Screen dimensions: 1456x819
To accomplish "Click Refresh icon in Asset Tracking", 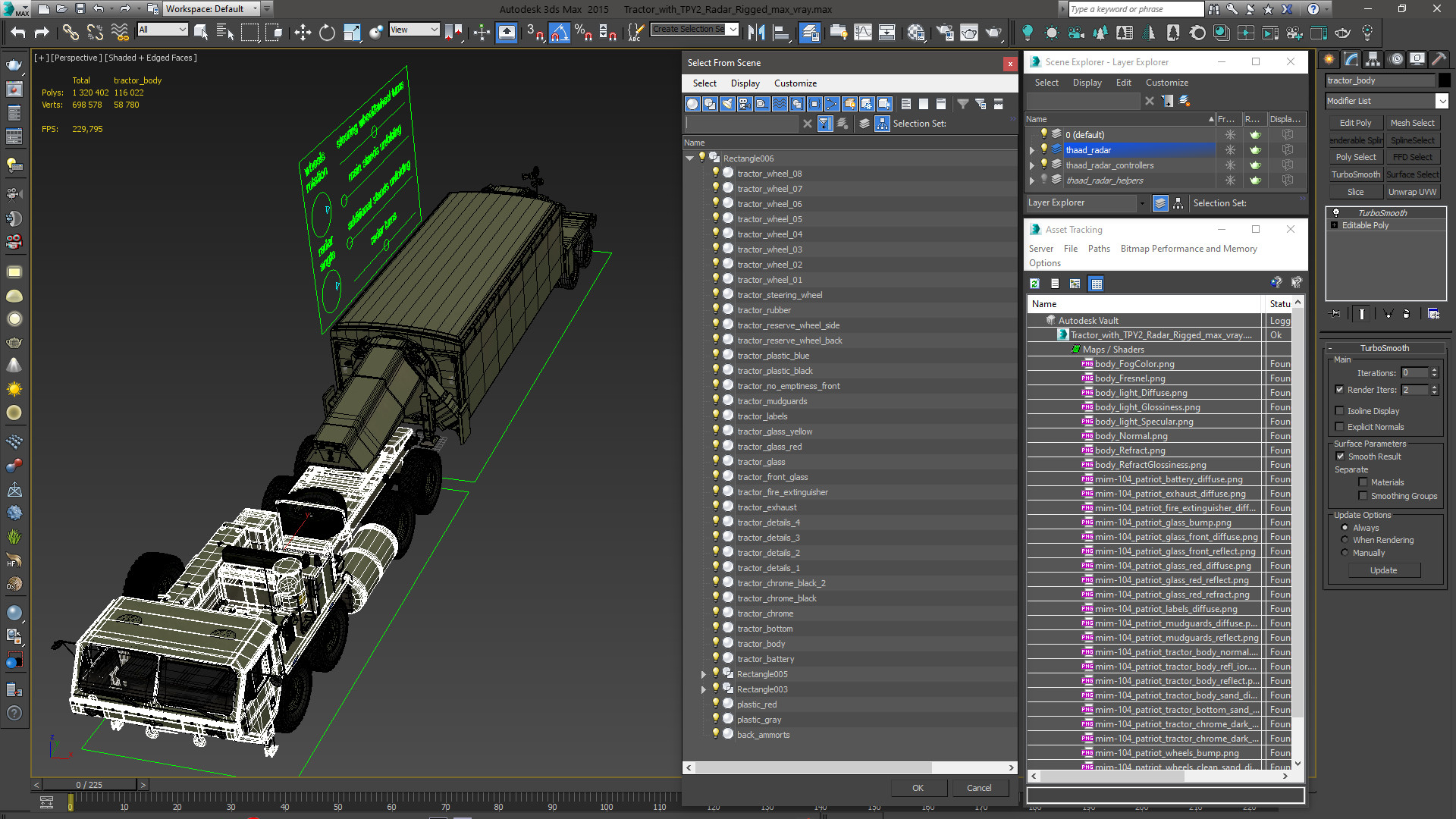I will pos(1034,284).
